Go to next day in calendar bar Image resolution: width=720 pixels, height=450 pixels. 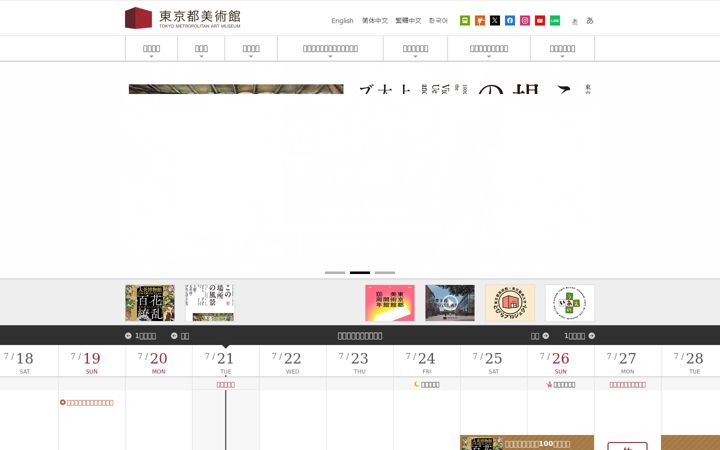tap(540, 336)
